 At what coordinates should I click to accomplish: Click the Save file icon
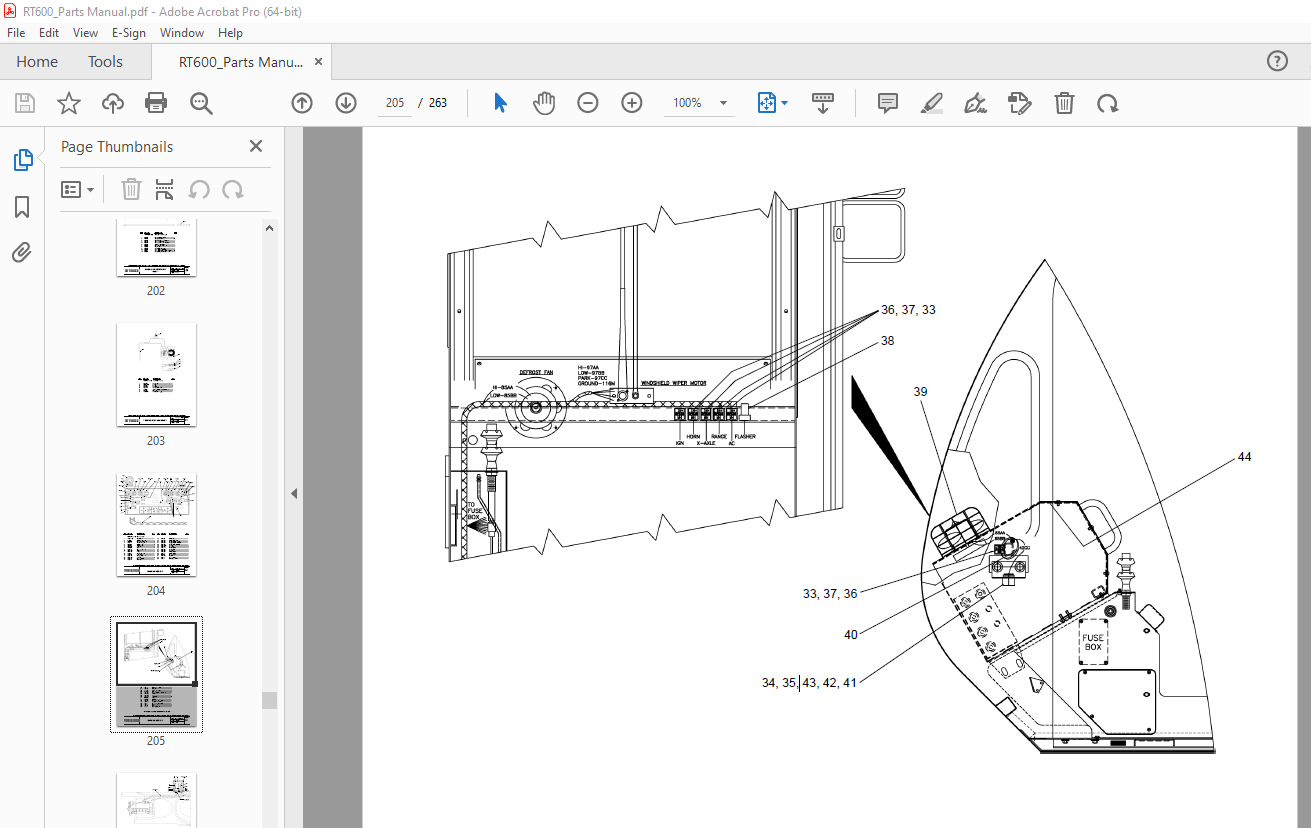coord(25,103)
